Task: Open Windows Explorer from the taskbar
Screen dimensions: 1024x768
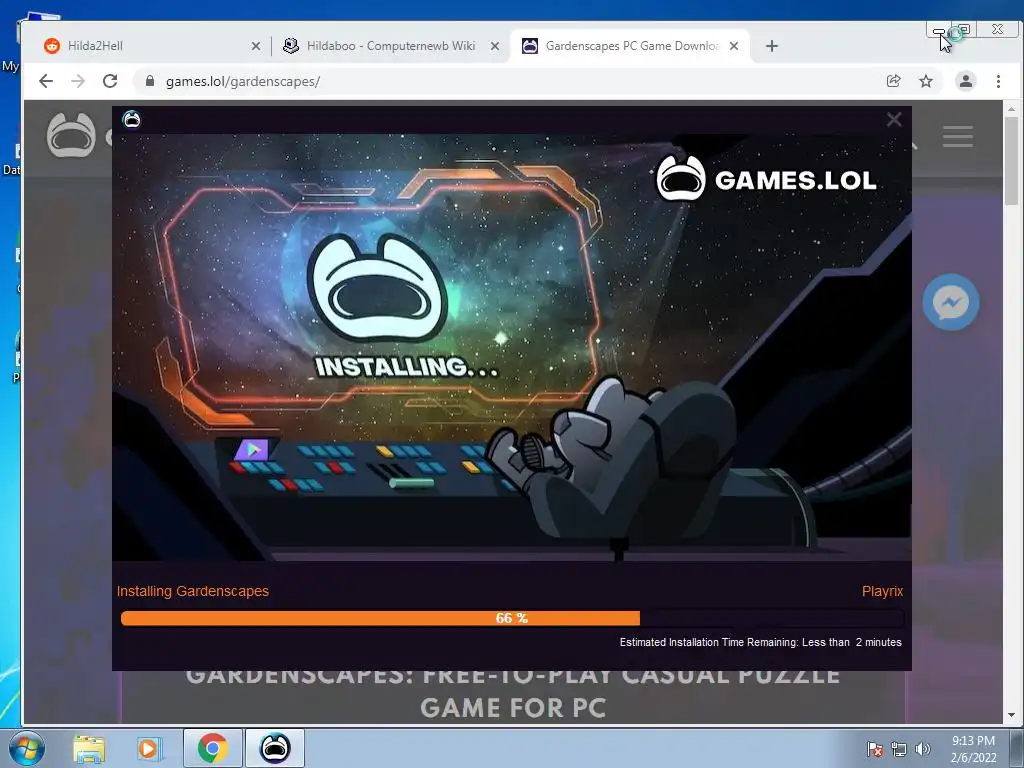Action: point(89,748)
